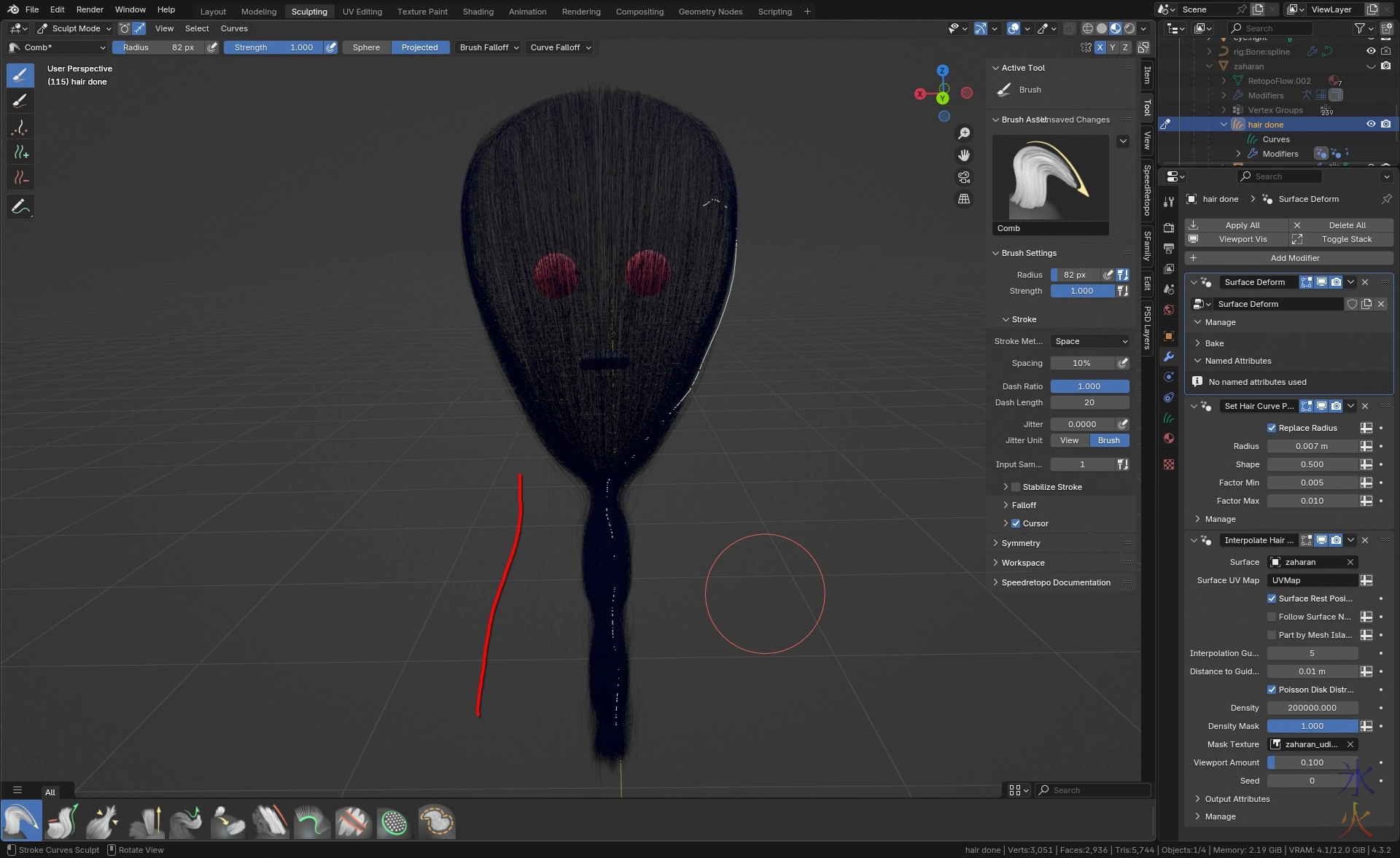This screenshot has height=858, width=1400.
Task: Open the Brush Falloff dropdown
Action: pyautogui.click(x=489, y=47)
